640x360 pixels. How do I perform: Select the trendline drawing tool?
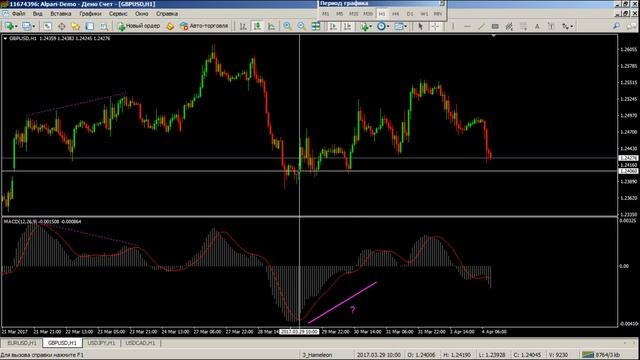[x=482, y=26]
